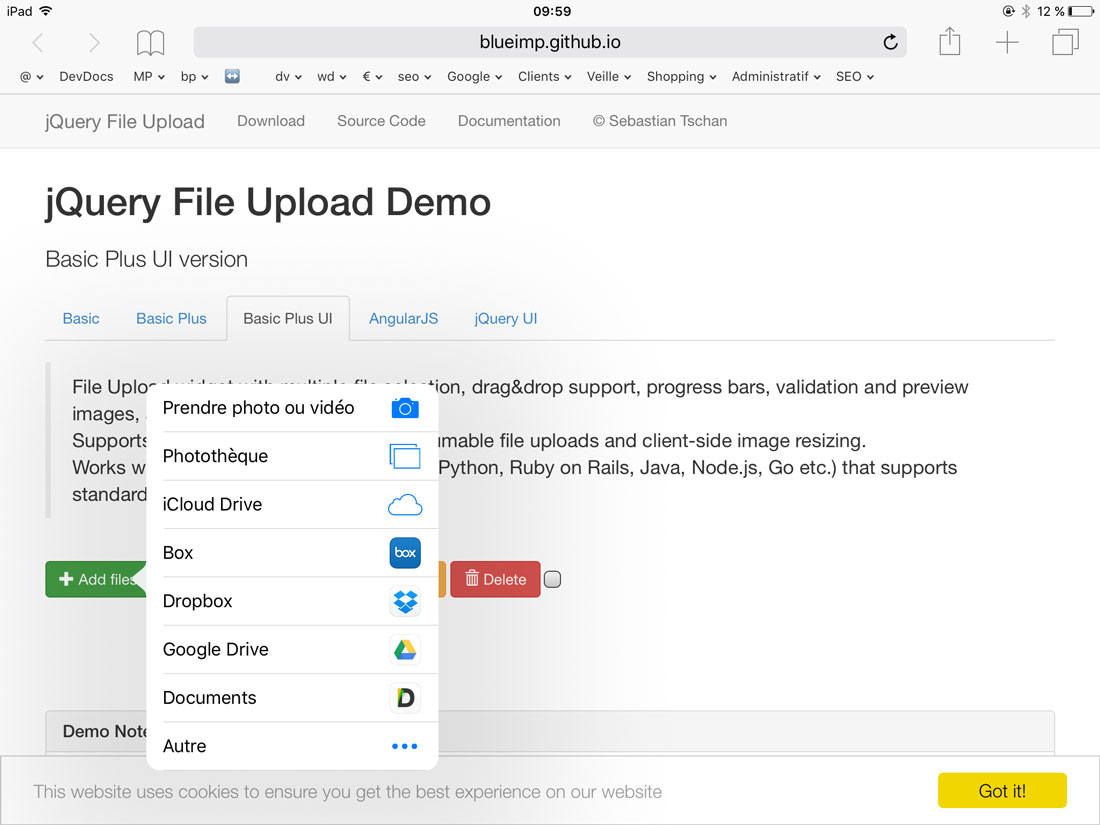The height and width of the screenshot is (825, 1100).
Task: Expand the Veille bookmarks folder
Action: click(x=609, y=76)
